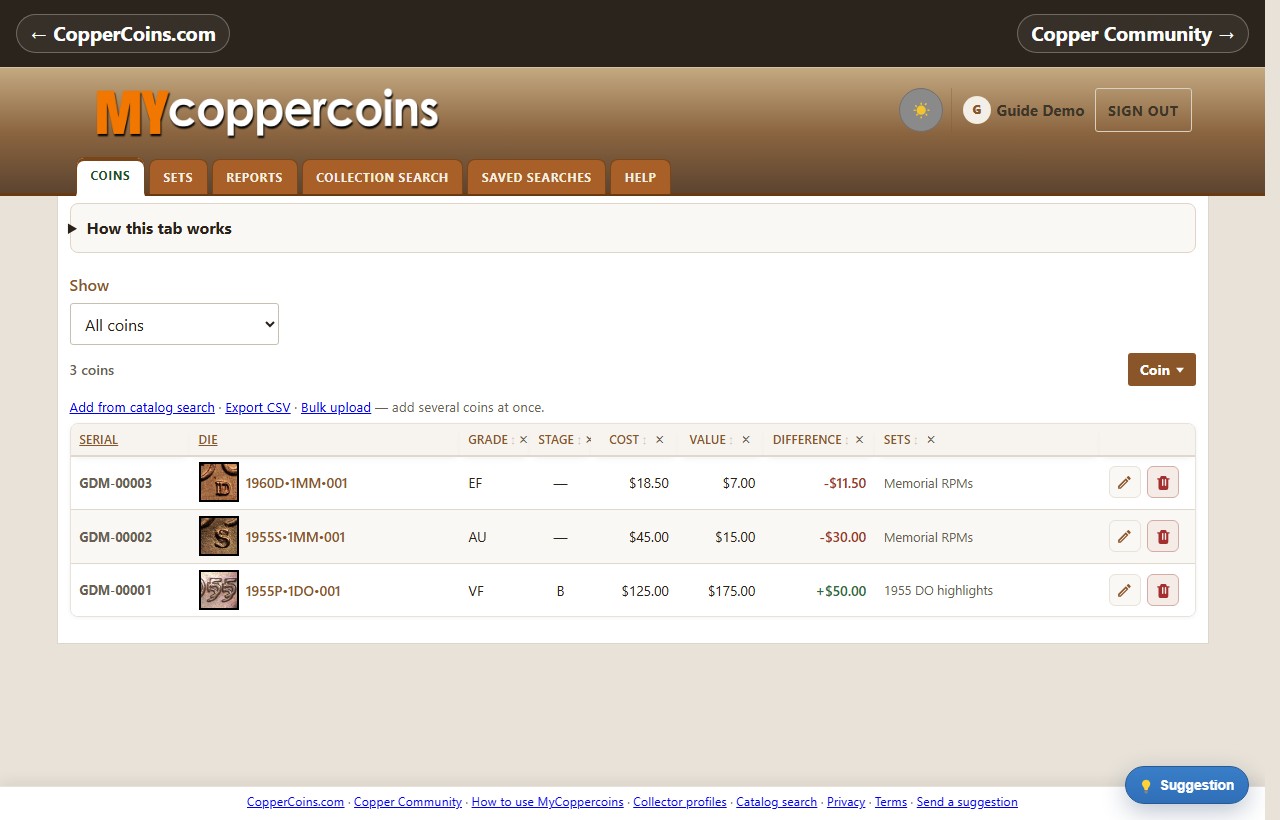1280x820 pixels.
Task: Click the $125.00 cost cell
Action: tap(645, 591)
